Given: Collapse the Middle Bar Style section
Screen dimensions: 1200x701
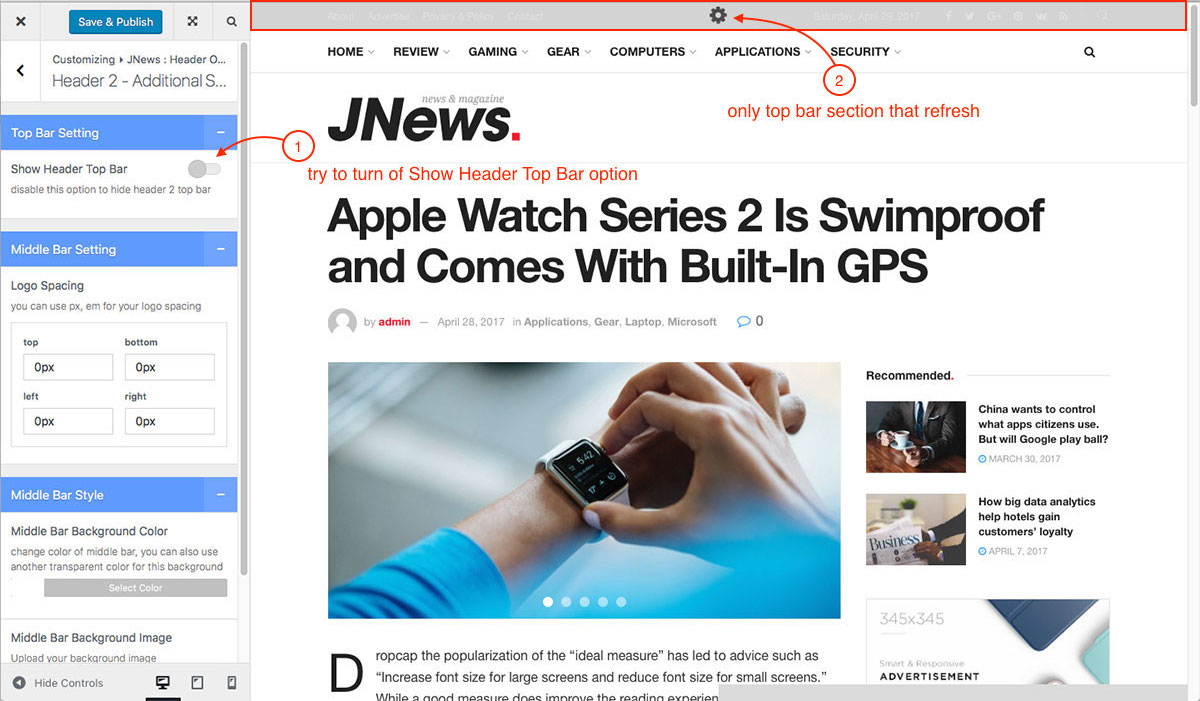Looking at the screenshot, I should 220,495.
